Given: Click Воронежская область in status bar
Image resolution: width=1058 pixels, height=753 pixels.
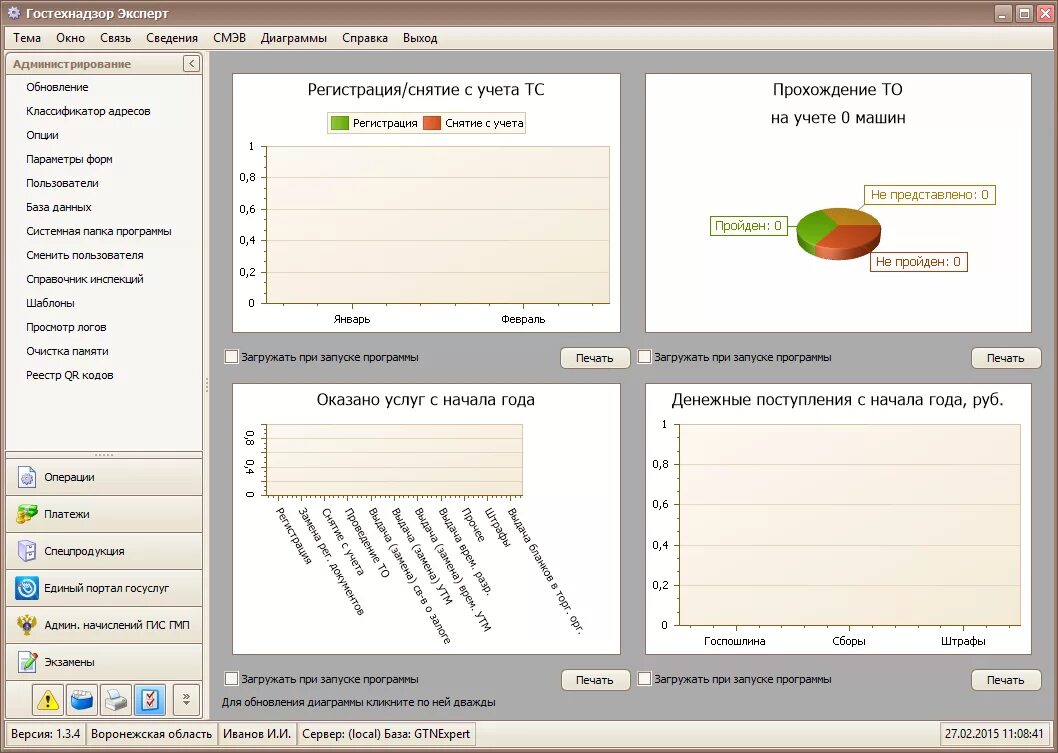Looking at the screenshot, I should click(x=151, y=733).
